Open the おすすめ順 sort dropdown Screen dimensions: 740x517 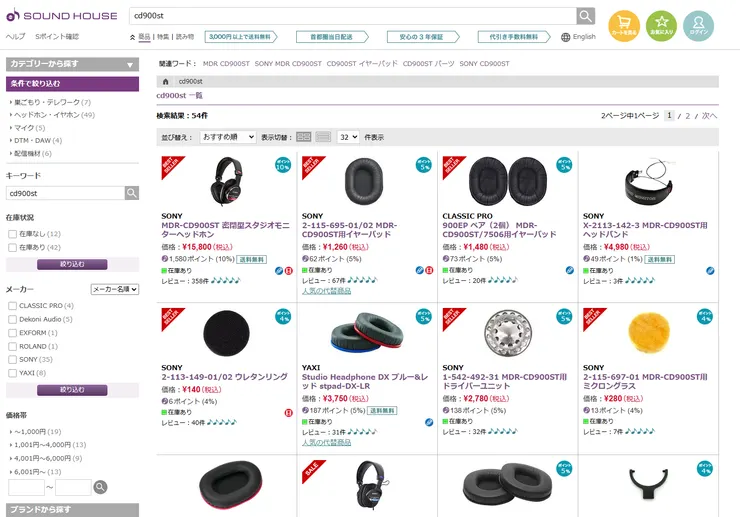(227, 136)
